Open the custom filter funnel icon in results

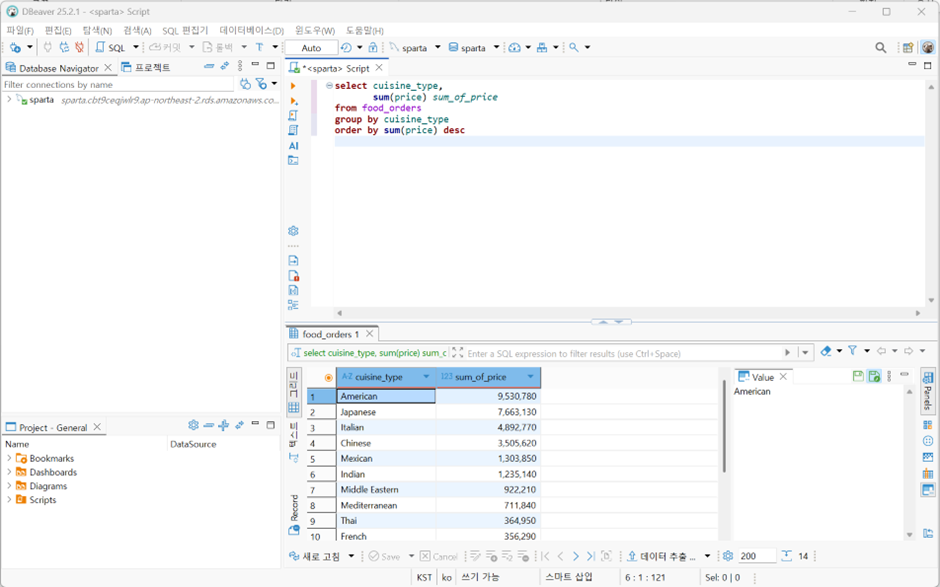pyautogui.click(x=852, y=351)
